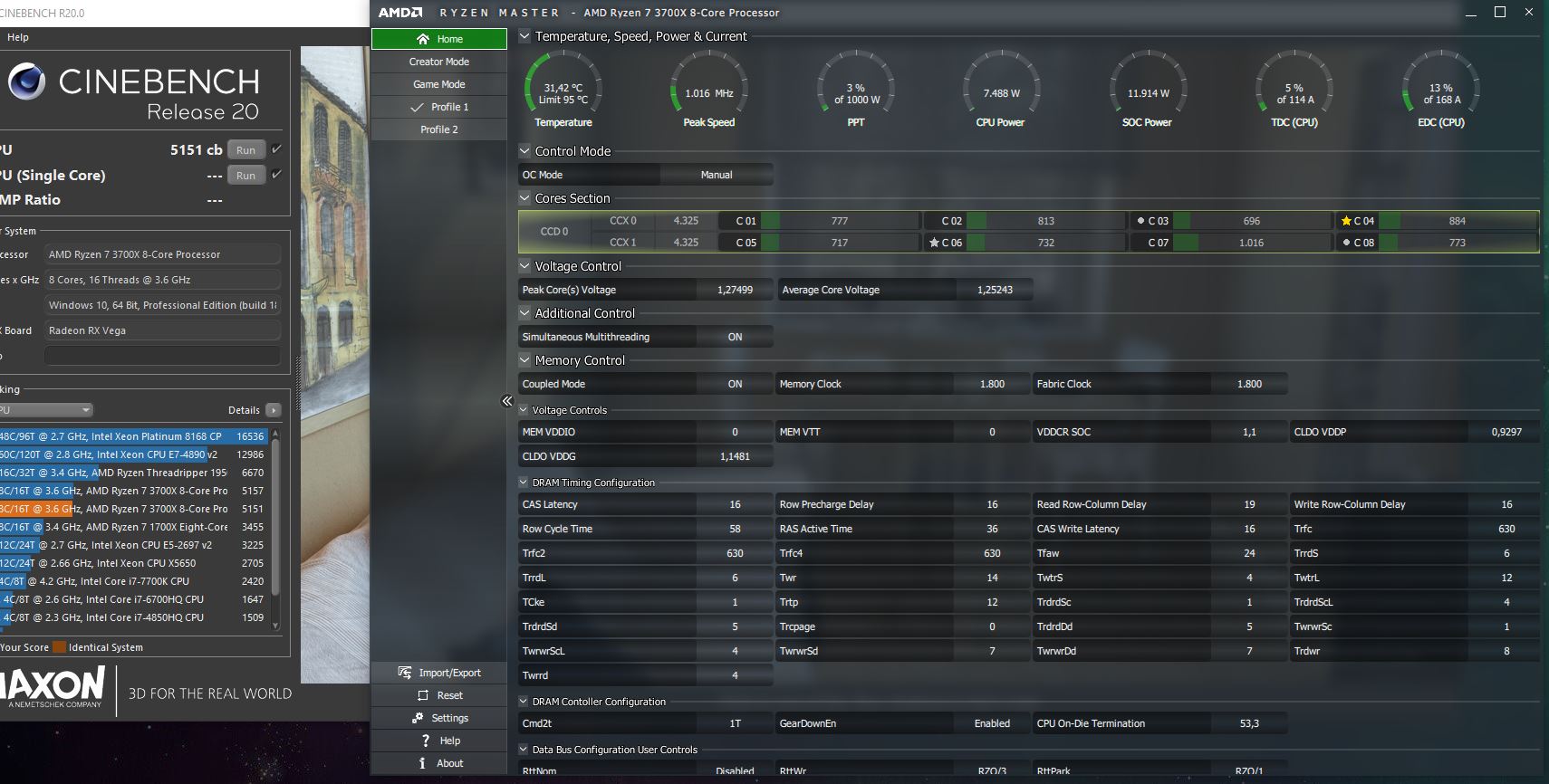Click the Peak Core(s) Voltage value 1,27499
Screen dimensions: 1549x784
pos(735,290)
